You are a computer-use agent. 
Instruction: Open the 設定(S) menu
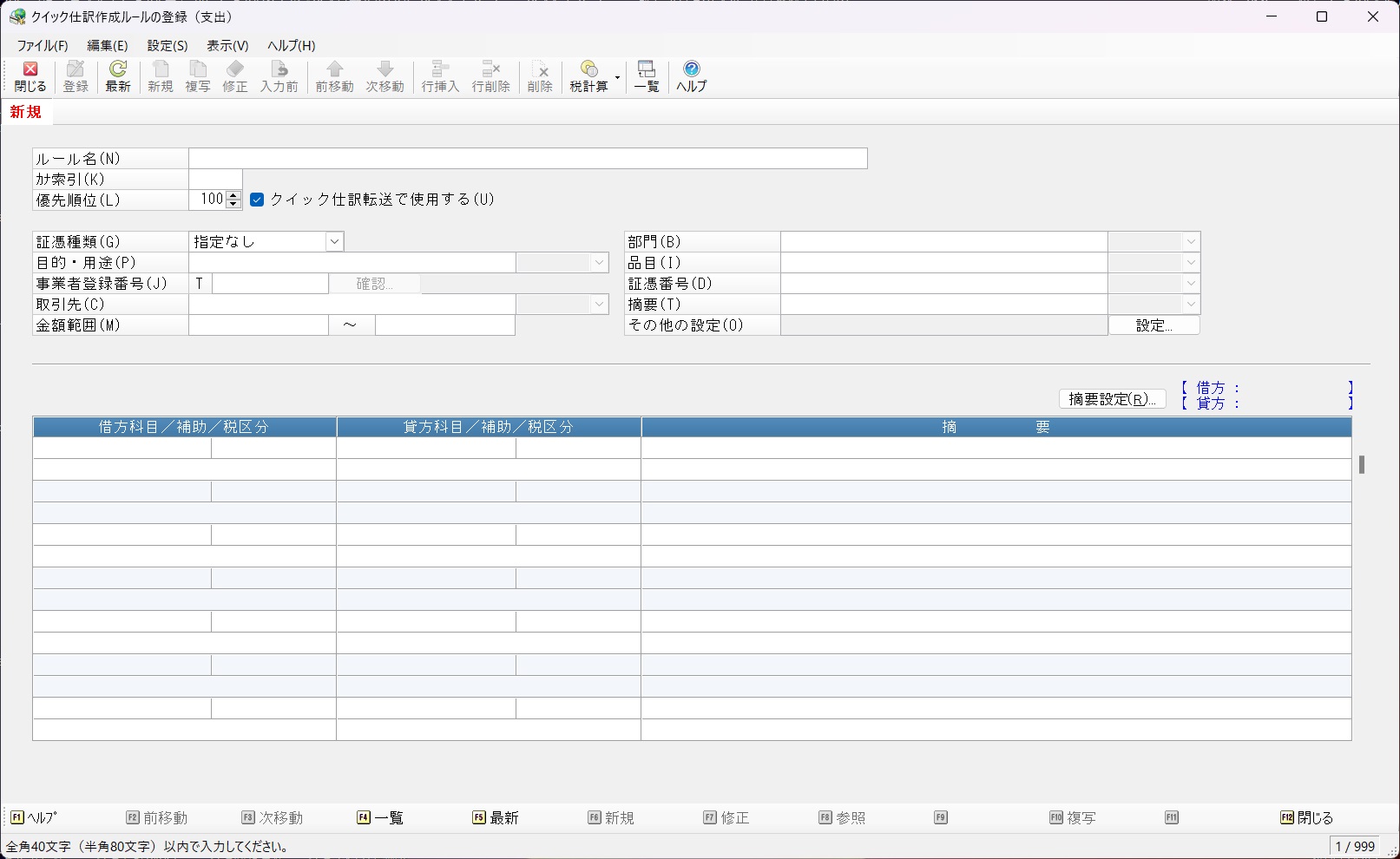point(168,46)
